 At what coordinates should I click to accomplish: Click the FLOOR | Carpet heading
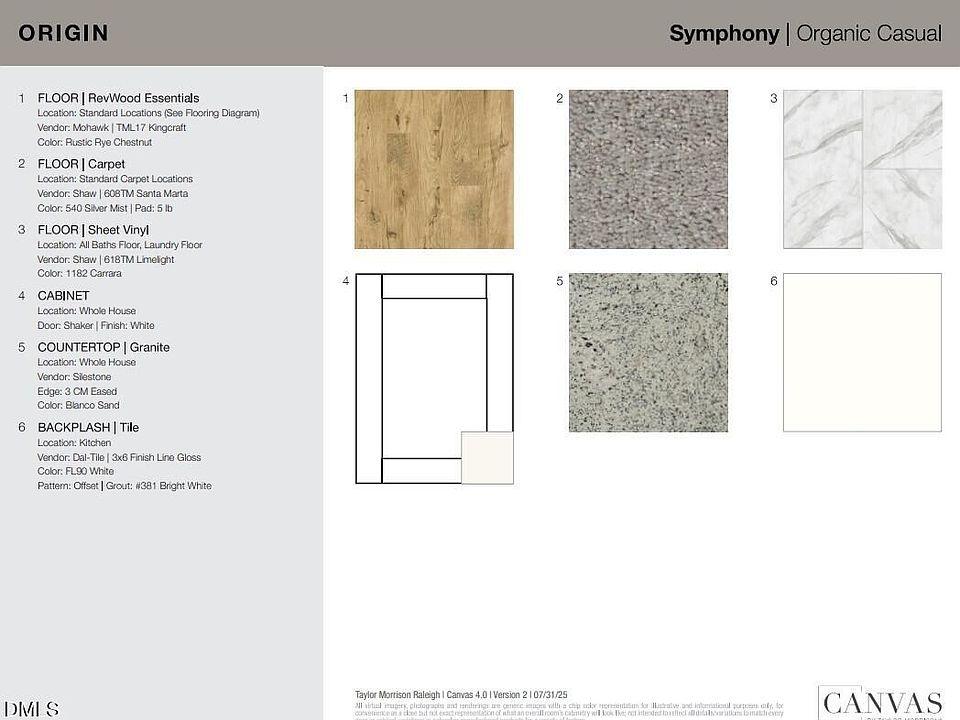(x=81, y=164)
